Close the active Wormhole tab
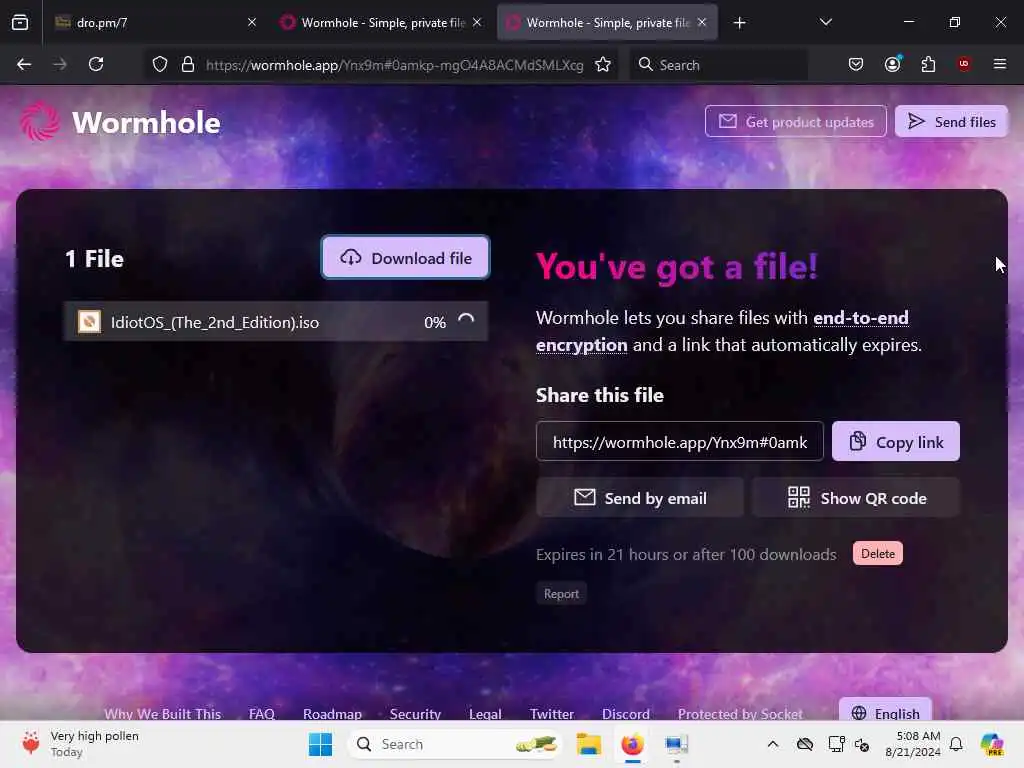 coord(702,22)
